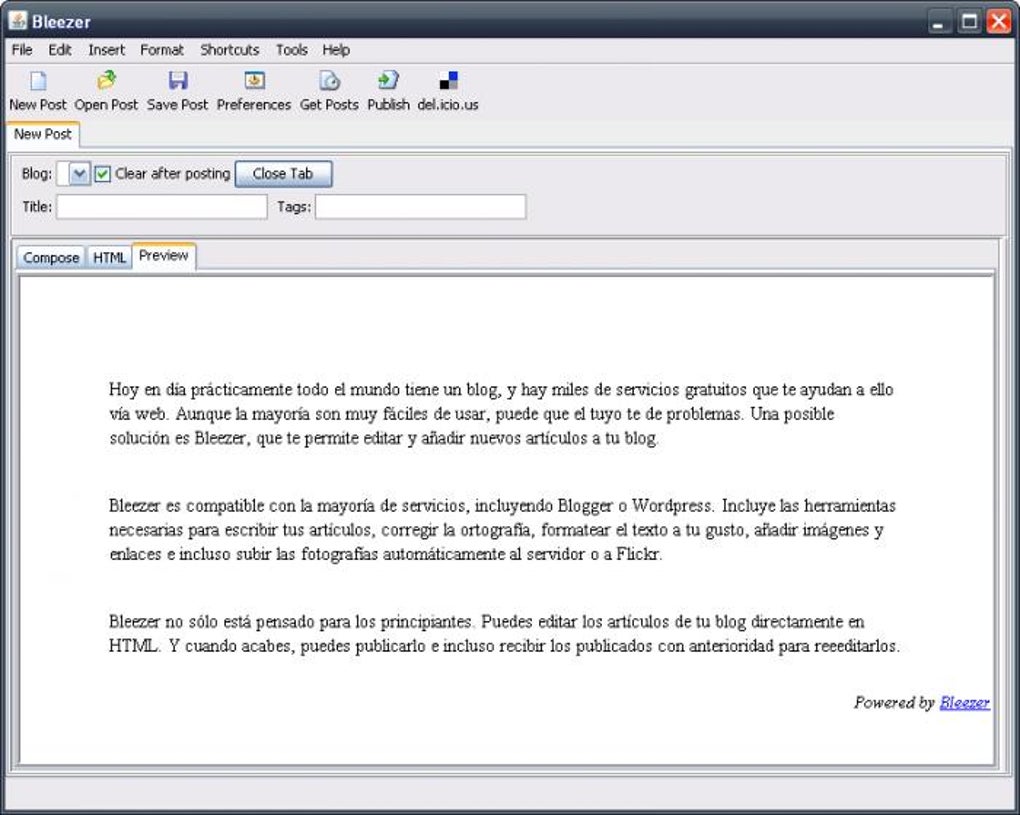
Task: Create a new post with the New Post icon
Action: pos(37,89)
